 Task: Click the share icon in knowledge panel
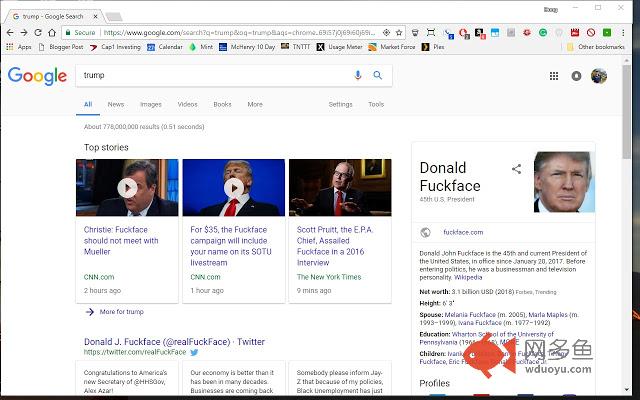(x=516, y=169)
